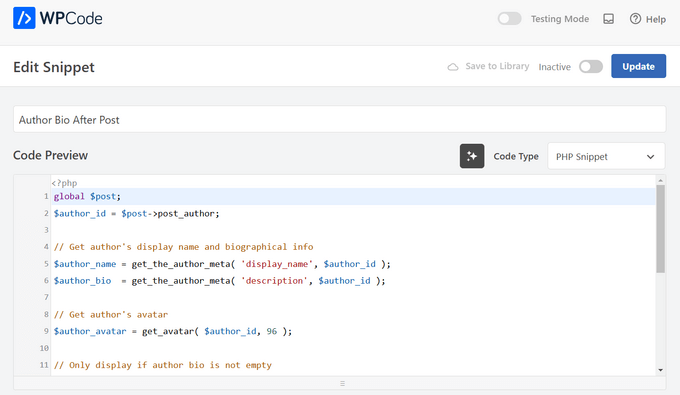The width and height of the screenshot is (680, 395).
Task: Click the scrollbar down arrow in code editor
Action: (660, 370)
